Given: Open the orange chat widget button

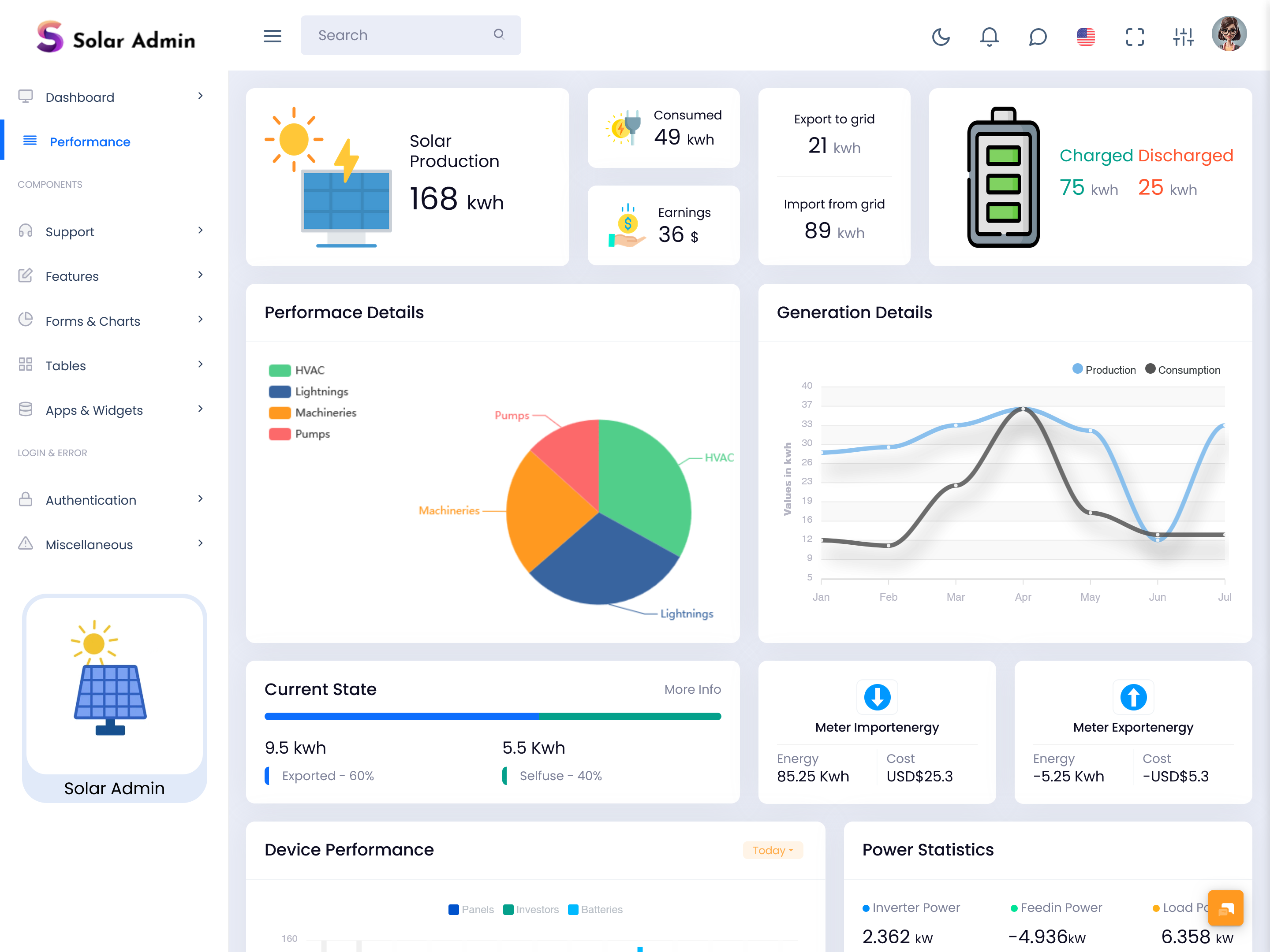Looking at the screenshot, I should (x=1225, y=908).
